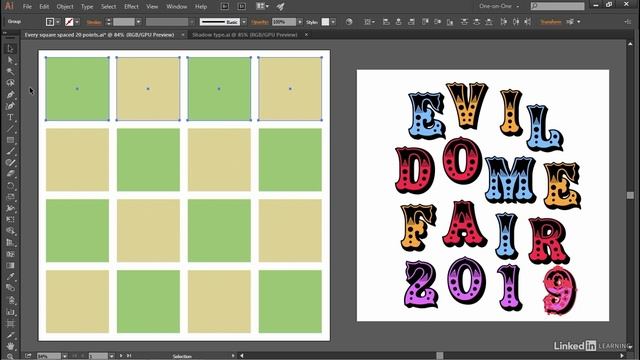Screen dimensions: 640x360
Task: Select the Blend tool
Action: [x=10, y=288]
